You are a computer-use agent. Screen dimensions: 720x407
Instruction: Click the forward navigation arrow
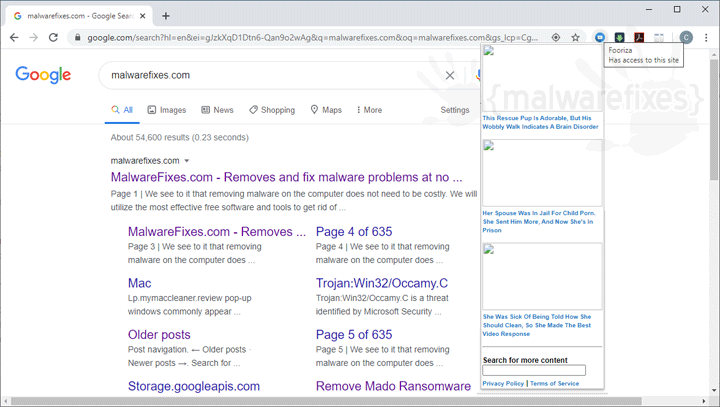point(34,38)
